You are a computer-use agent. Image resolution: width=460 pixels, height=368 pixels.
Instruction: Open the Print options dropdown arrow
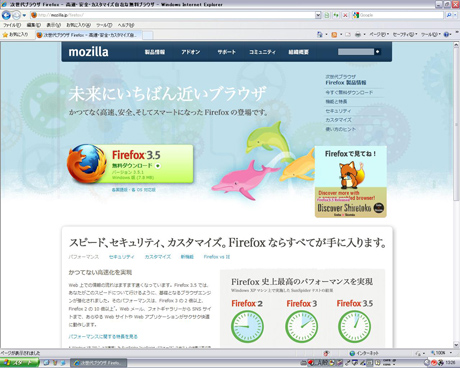[364, 34]
